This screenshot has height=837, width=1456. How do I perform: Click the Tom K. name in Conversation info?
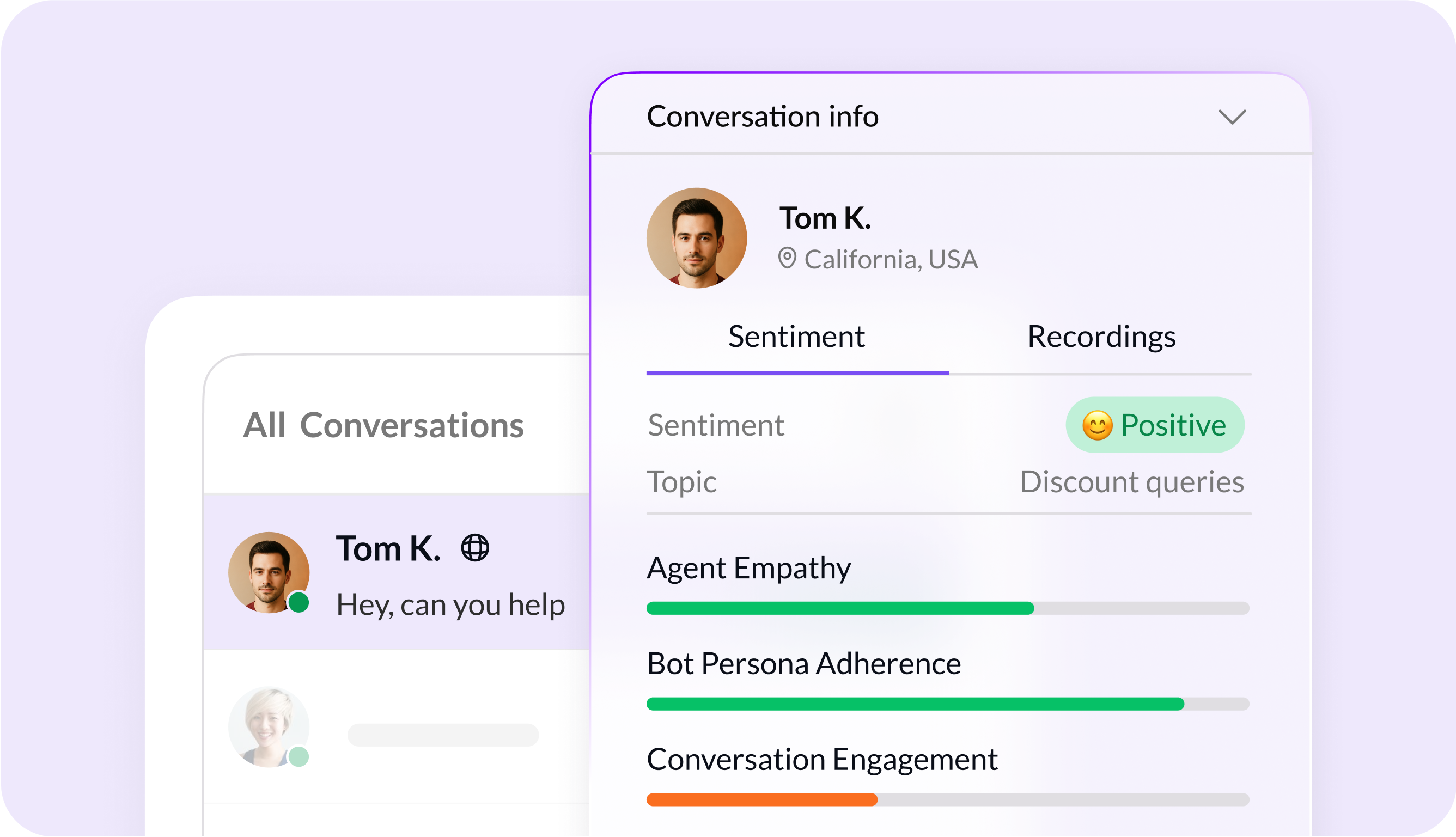pyautogui.click(x=825, y=218)
